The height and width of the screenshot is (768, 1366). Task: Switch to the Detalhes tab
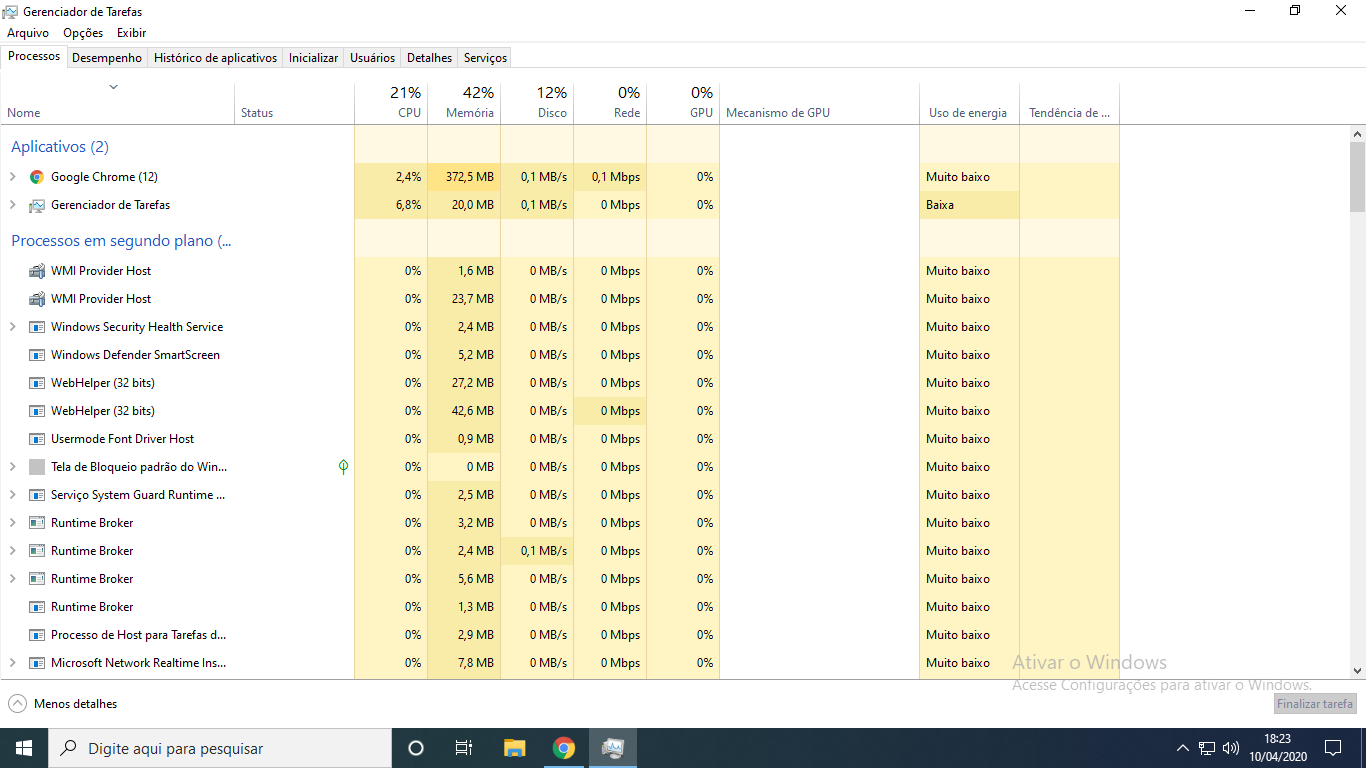(430, 58)
